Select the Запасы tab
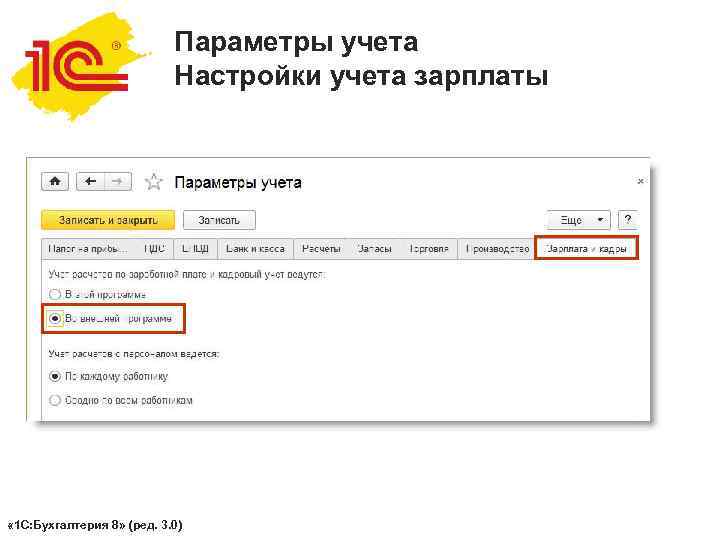This screenshot has width=720, height=540. pyautogui.click(x=375, y=249)
